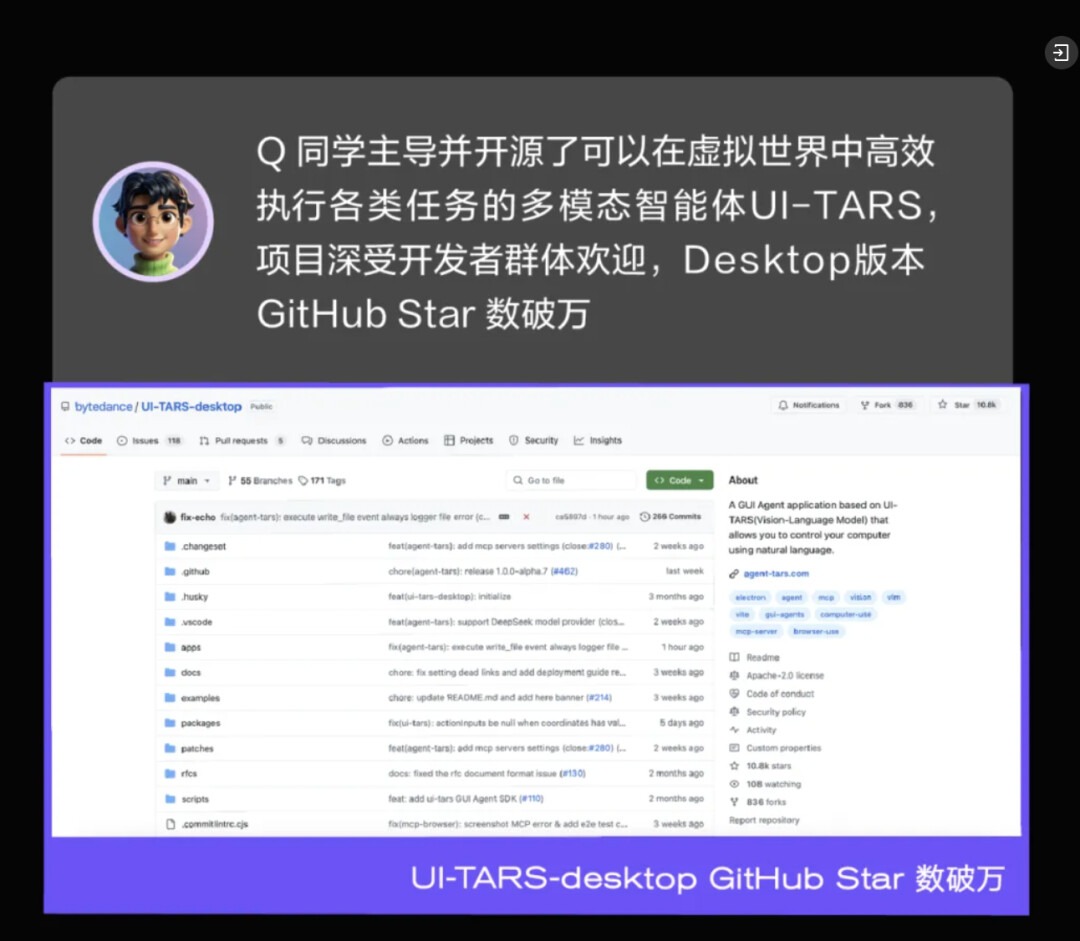View the 171 Tags list

pyautogui.click(x=322, y=481)
